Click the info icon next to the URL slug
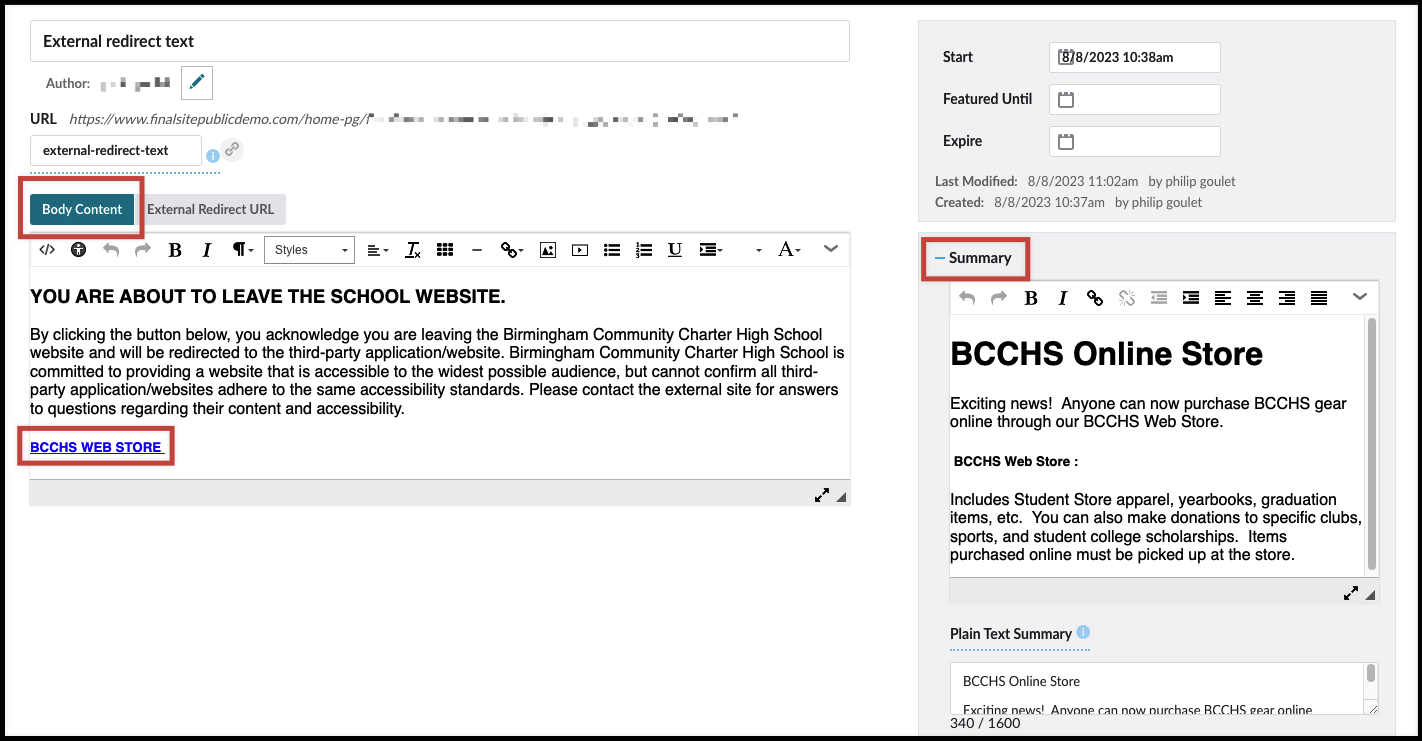 point(212,156)
